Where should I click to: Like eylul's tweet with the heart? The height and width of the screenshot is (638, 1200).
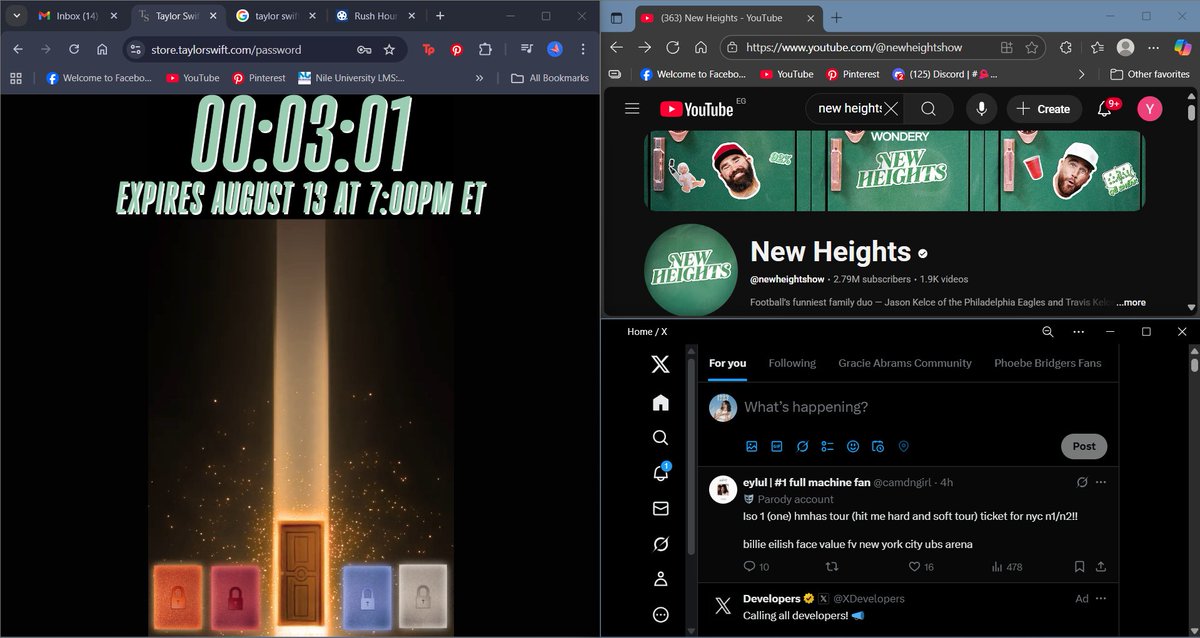click(x=913, y=567)
